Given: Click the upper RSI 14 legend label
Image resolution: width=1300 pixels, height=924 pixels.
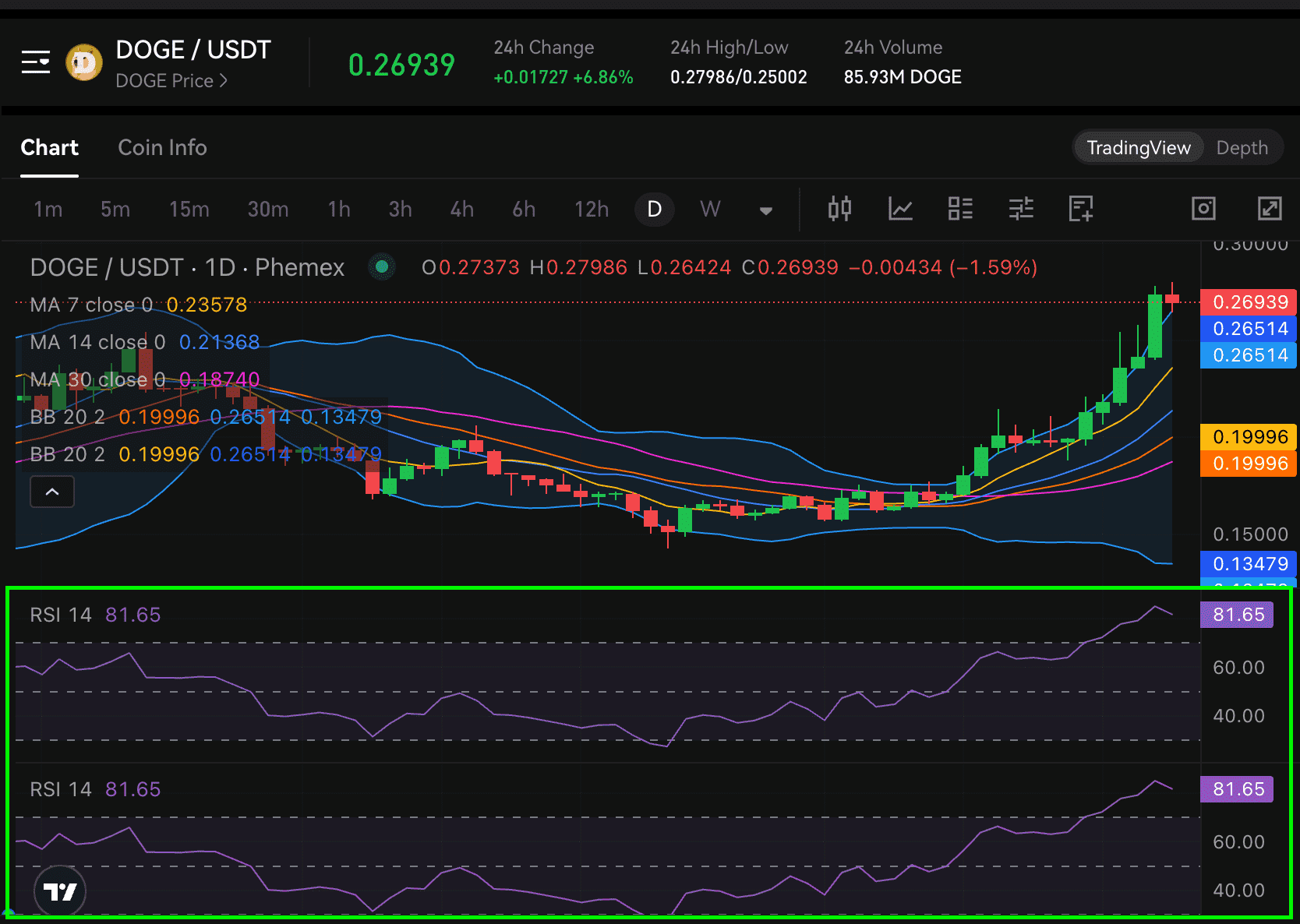Looking at the screenshot, I should click(95, 615).
